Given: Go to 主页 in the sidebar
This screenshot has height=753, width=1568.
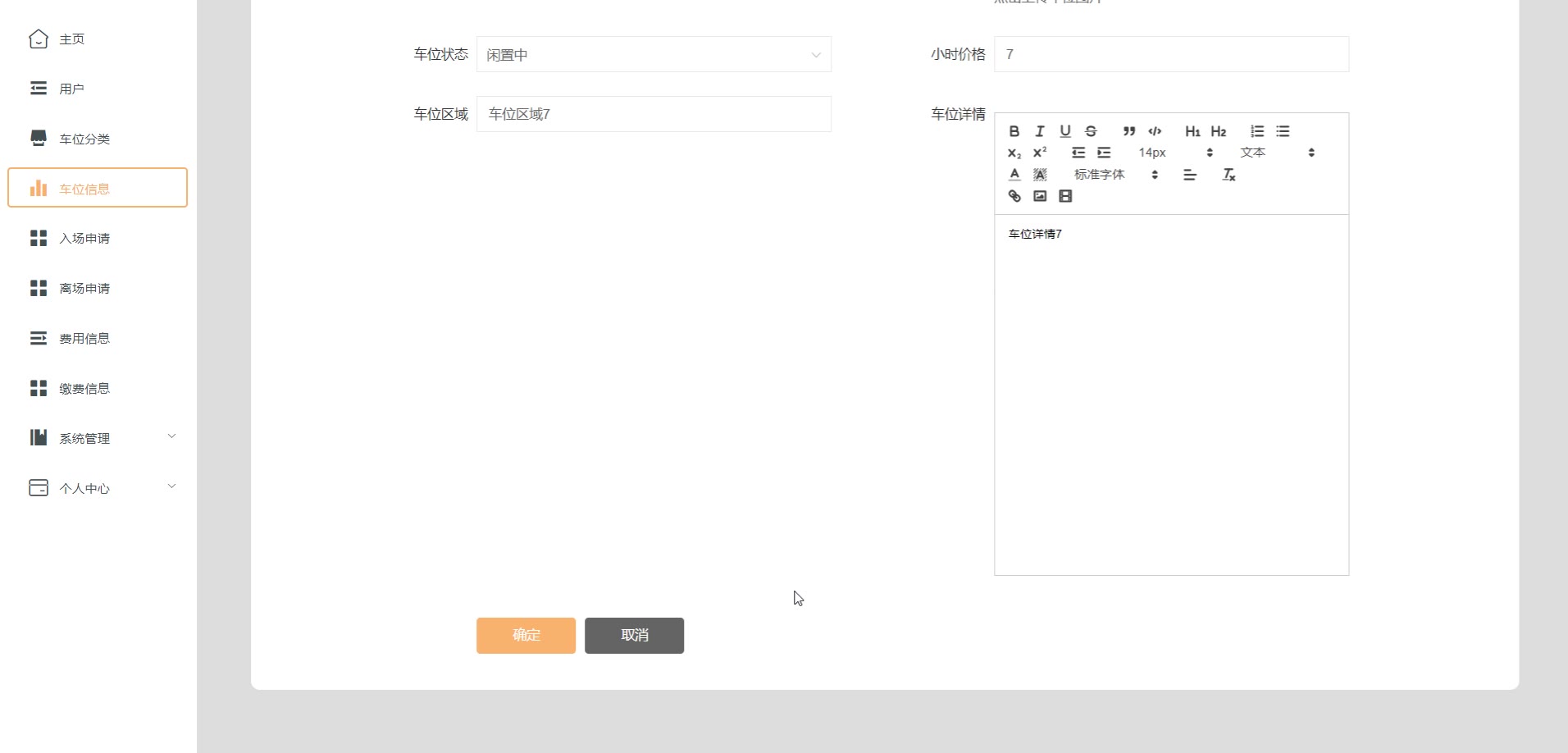Looking at the screenshot, I should click(98, 39).
